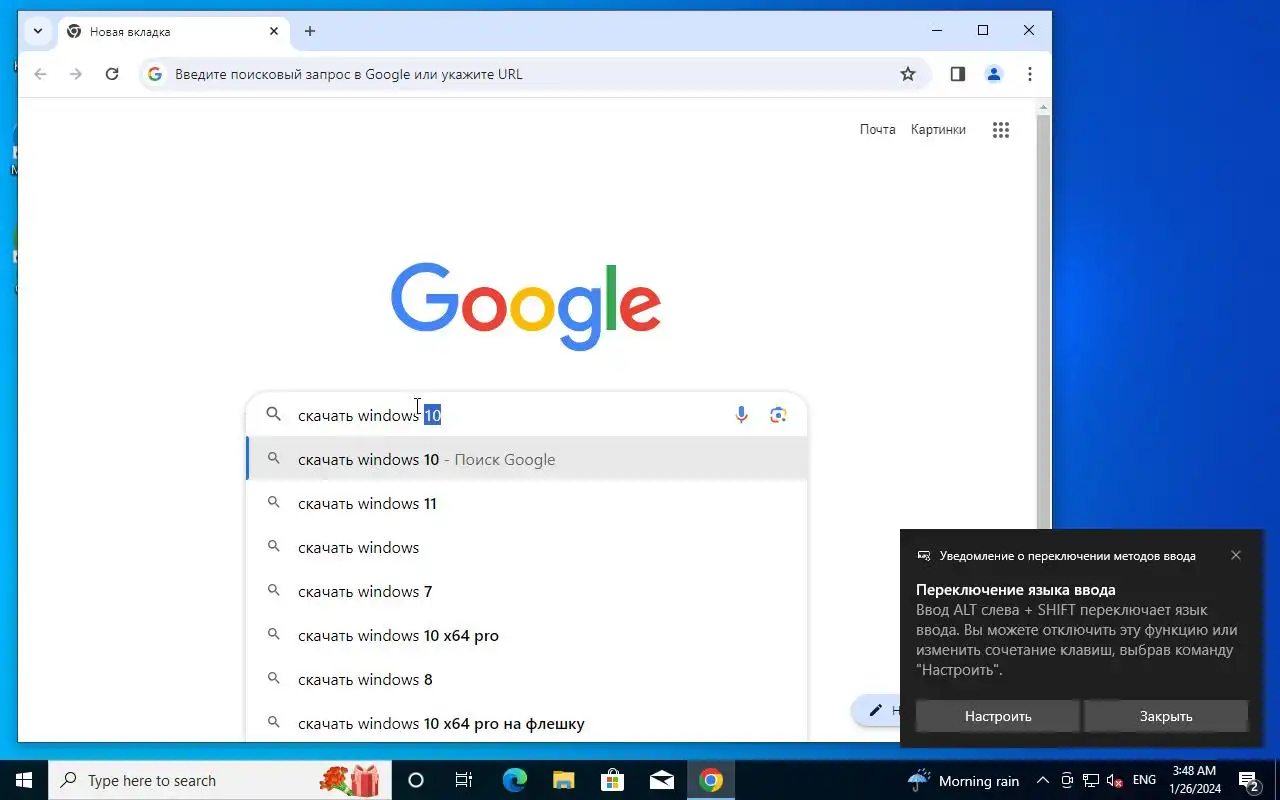The image size is (1280, 800).
Task: Search by image with Google Lens icon
Action: [x=778, y=415]
